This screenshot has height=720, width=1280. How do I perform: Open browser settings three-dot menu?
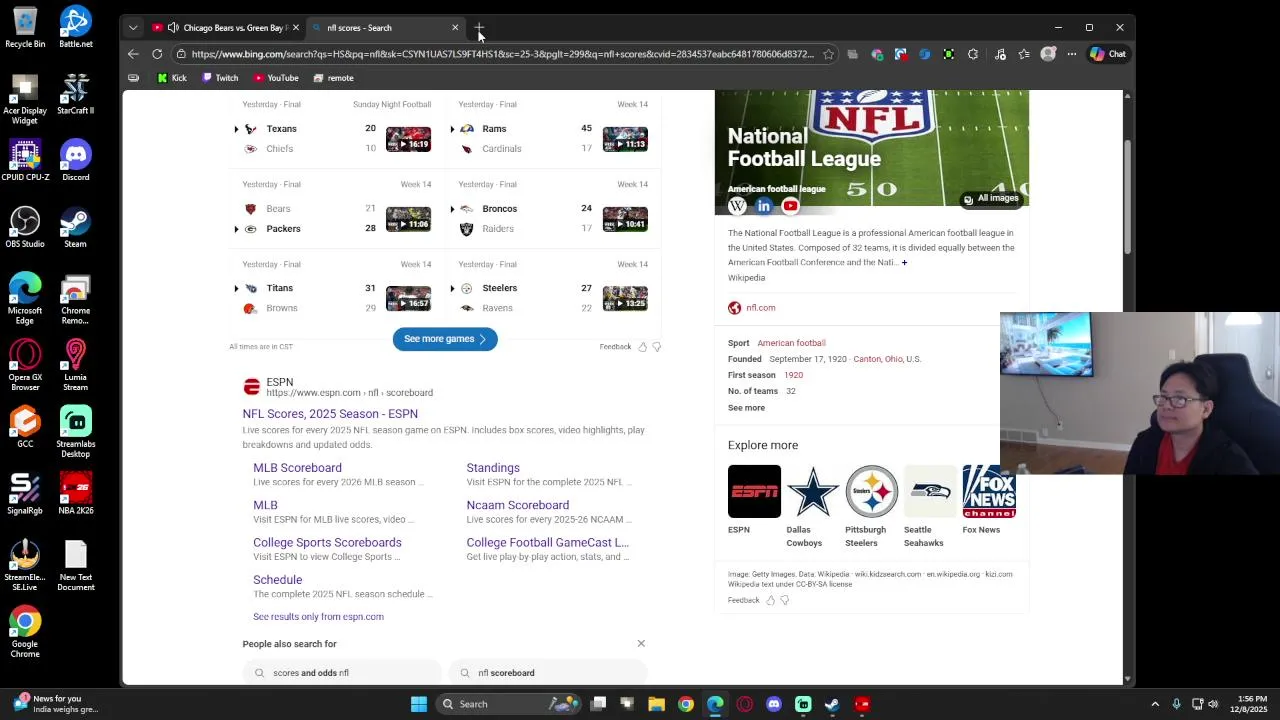(x=1072, y=54)
